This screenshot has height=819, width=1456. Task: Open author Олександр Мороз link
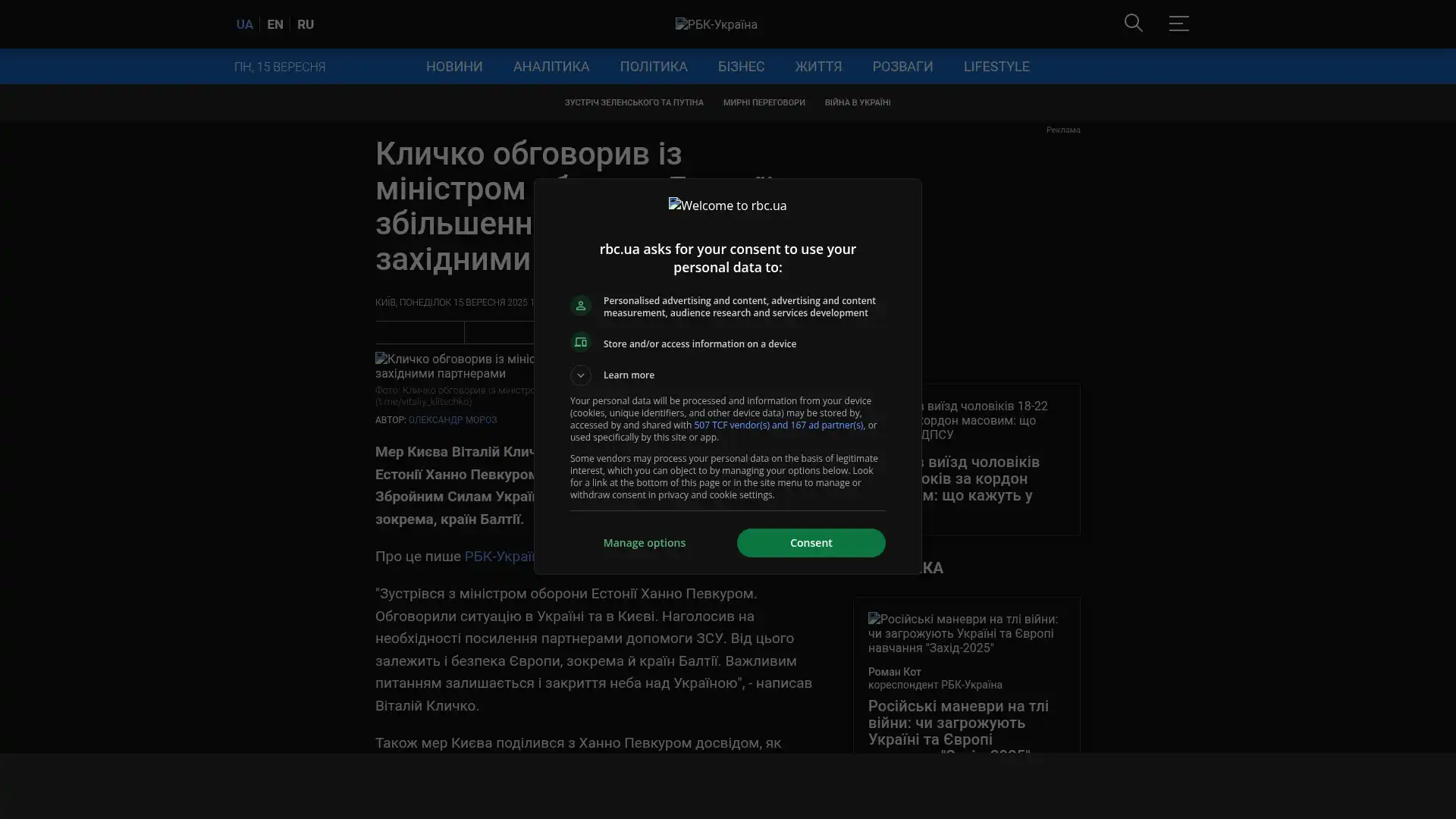(x=453, y=420)
